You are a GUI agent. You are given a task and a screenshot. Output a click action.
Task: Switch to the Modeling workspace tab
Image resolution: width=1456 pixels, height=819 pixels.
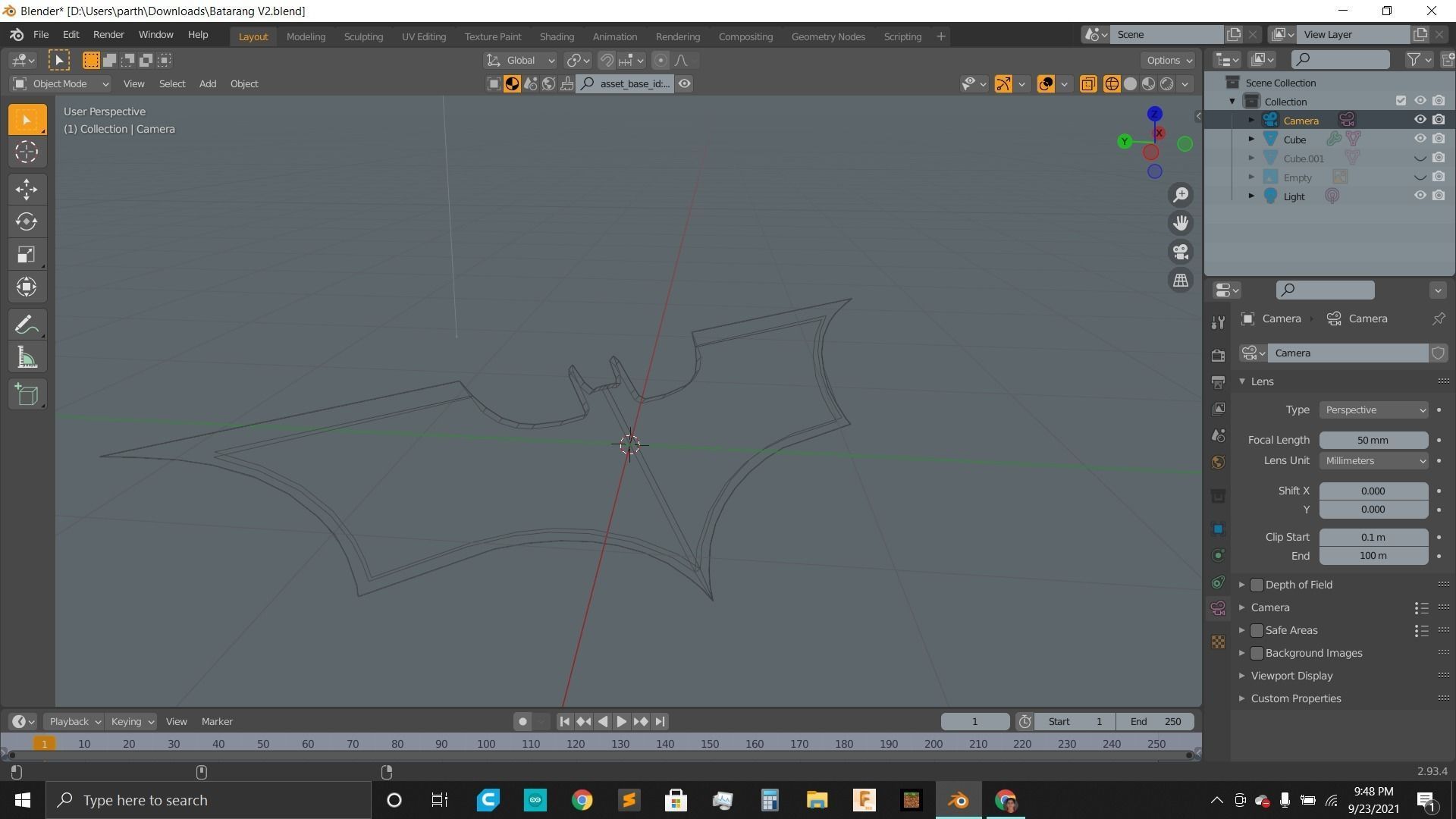coord(306,36)
